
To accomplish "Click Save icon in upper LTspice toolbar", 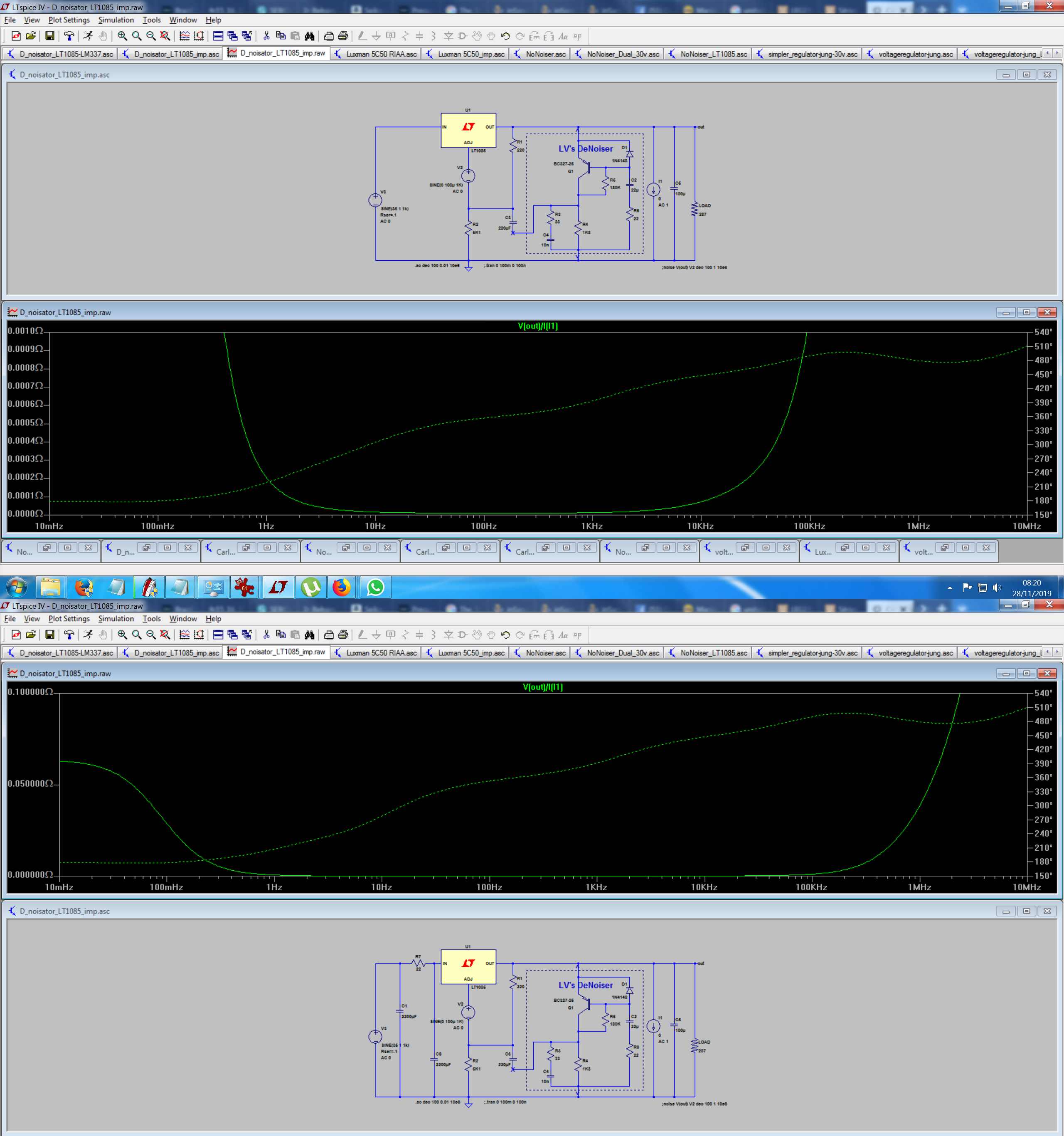I will click(50, 36).
